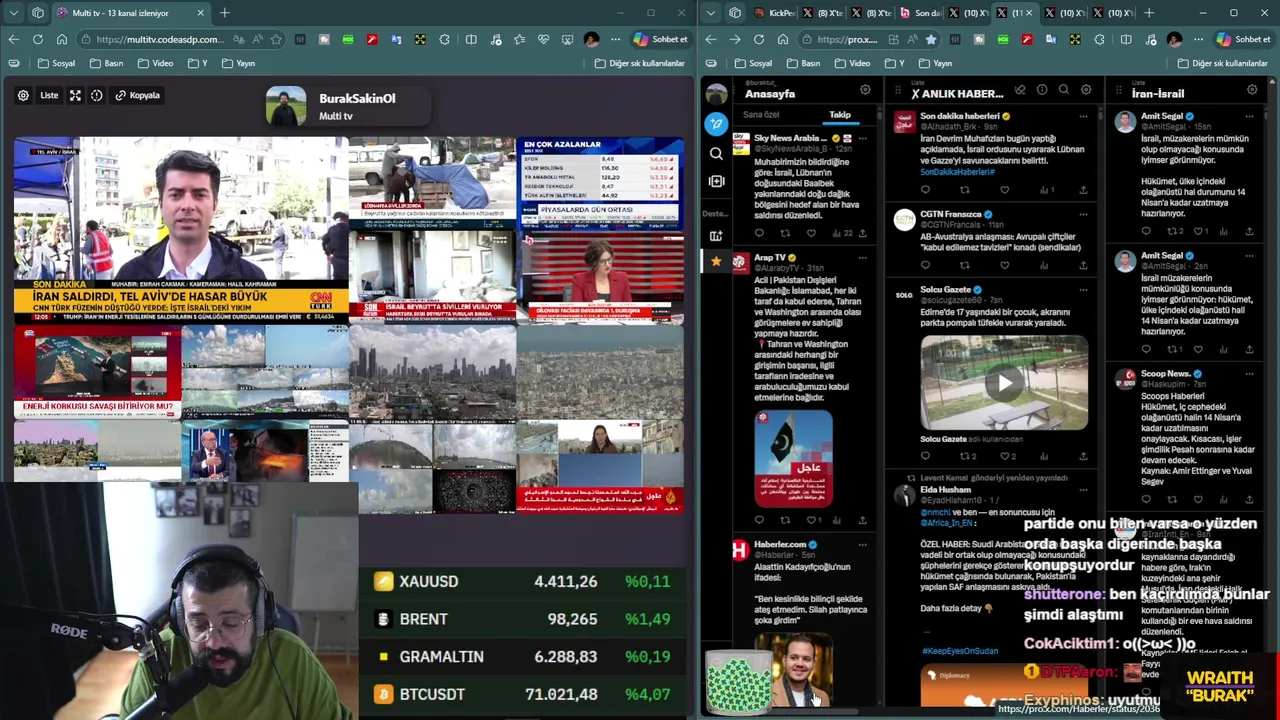The width and height of the screenshot is (1280, 720).
Task: Click the star icon in X Pro sidebar
Action: 716,262
